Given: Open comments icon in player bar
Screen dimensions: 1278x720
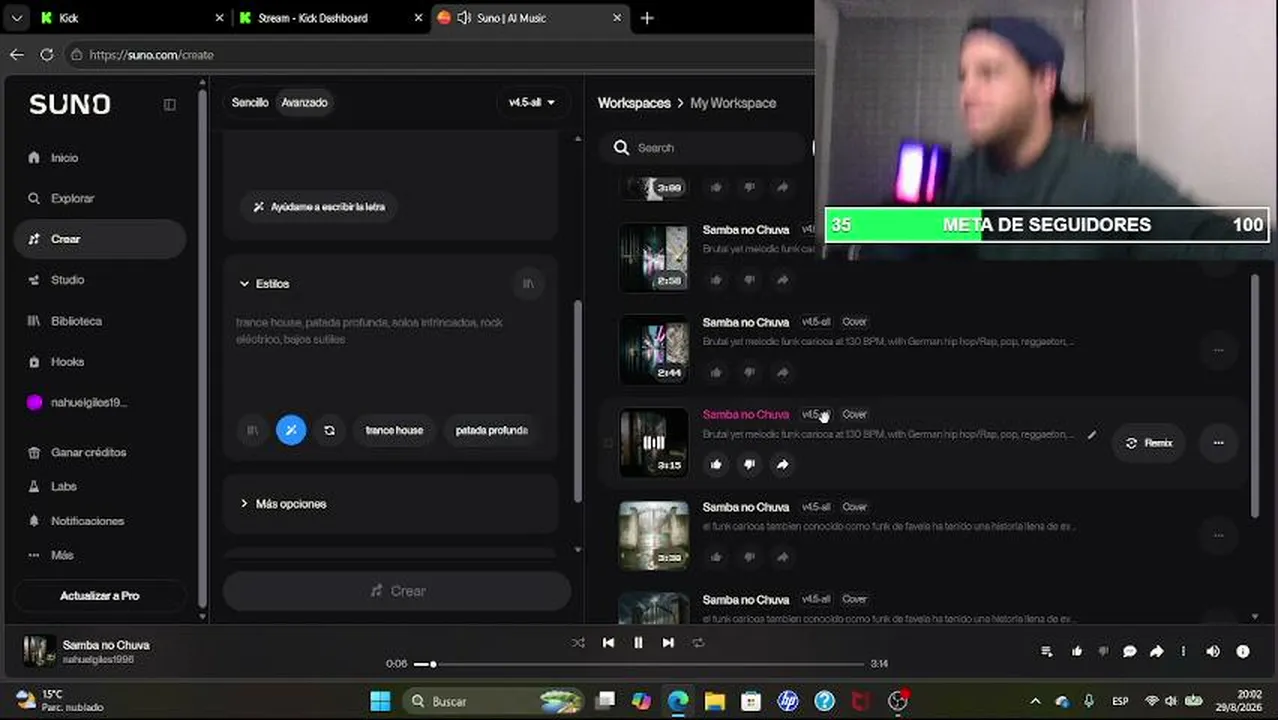Looking at the screenshot, I should click(x=1130, y=652).
